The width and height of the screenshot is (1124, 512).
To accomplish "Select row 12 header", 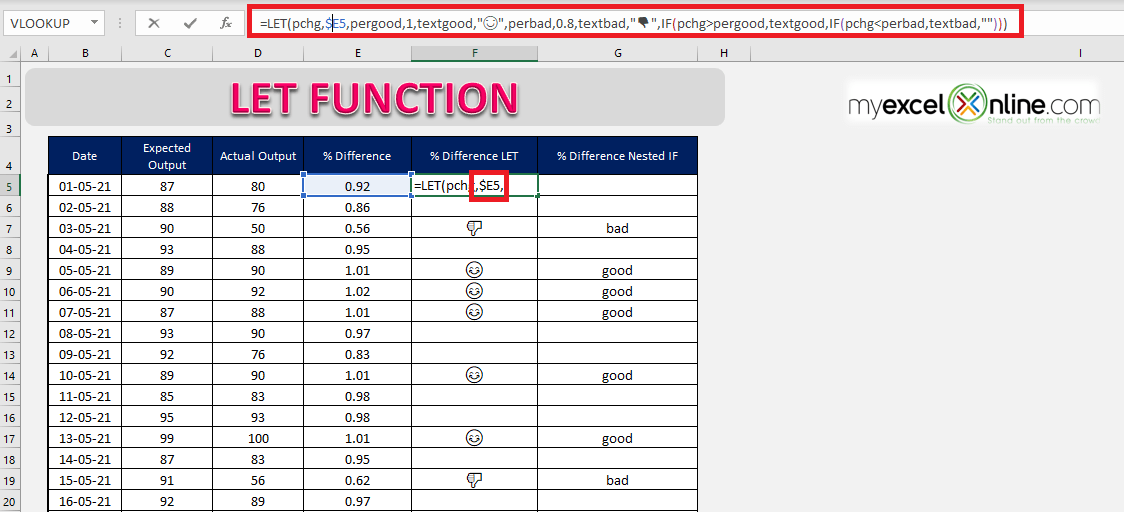I will (11, 333).
